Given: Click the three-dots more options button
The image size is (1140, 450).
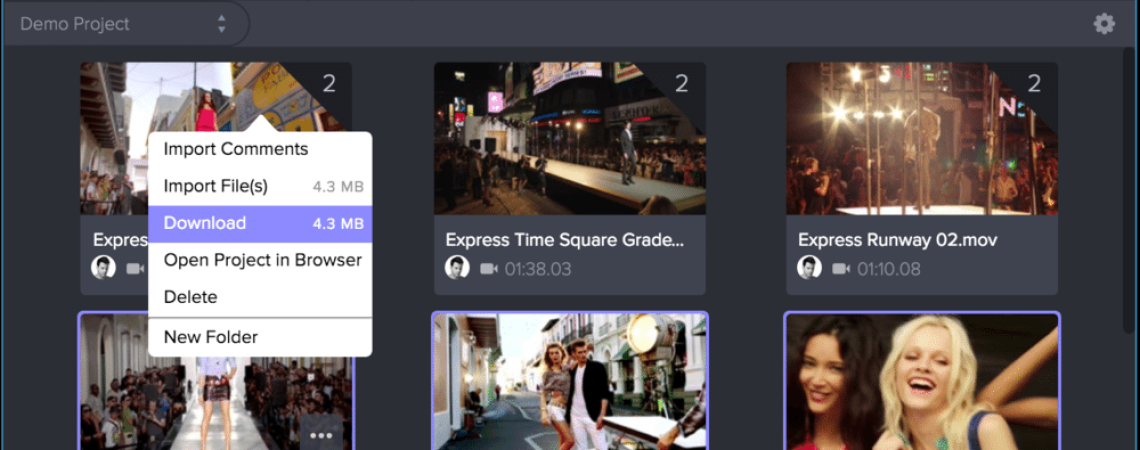Looking at the screenshot, I should pyautogui.click(x=321, y=435).
